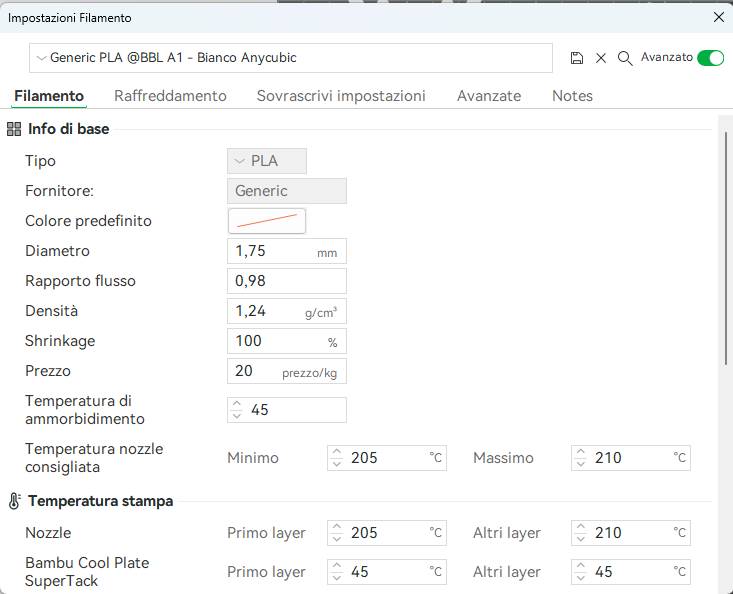Pick the Colore predefinito swatch
Screen dimensions: 733x594
(x=267, y=221)
